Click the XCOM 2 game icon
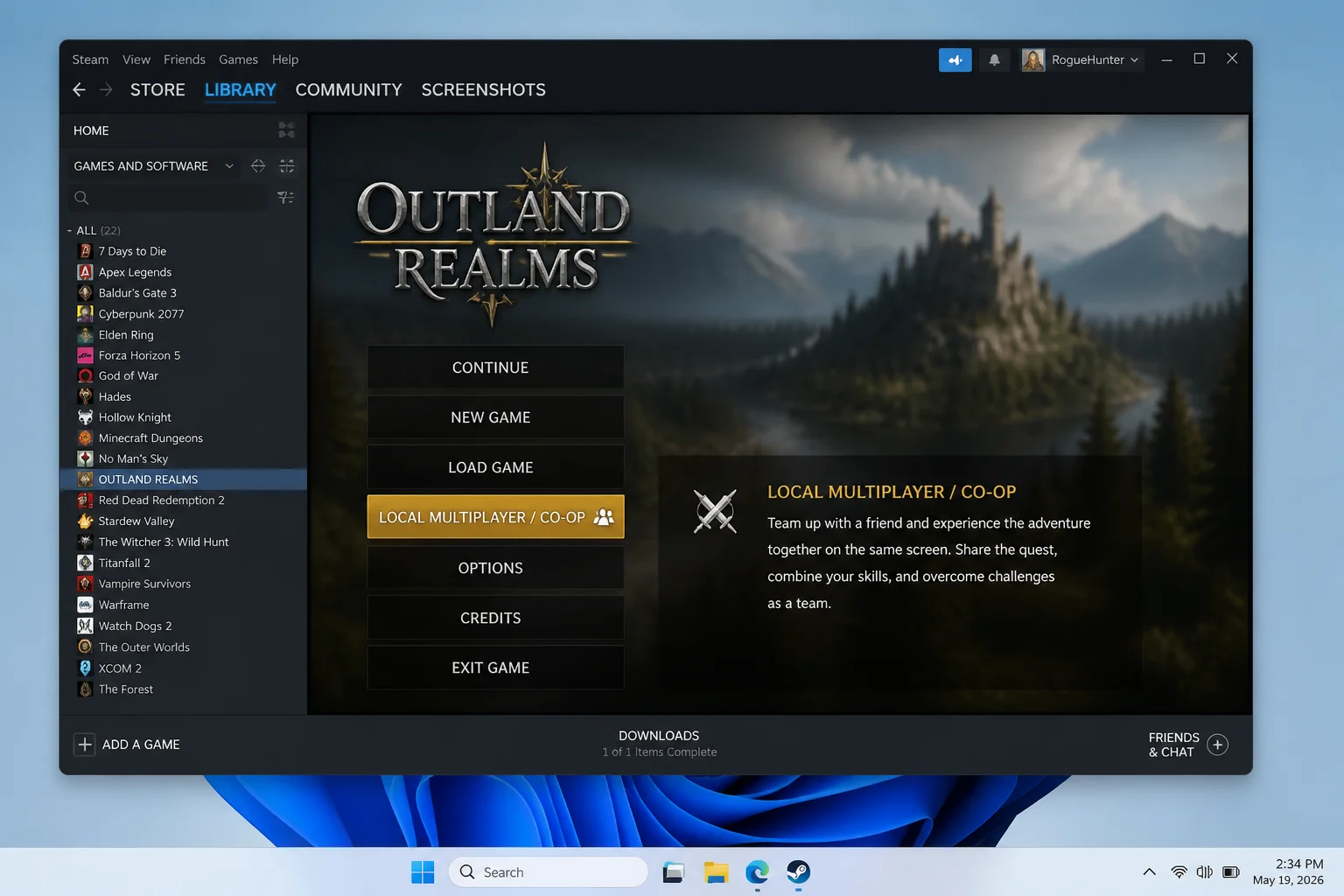 [85, 668]
